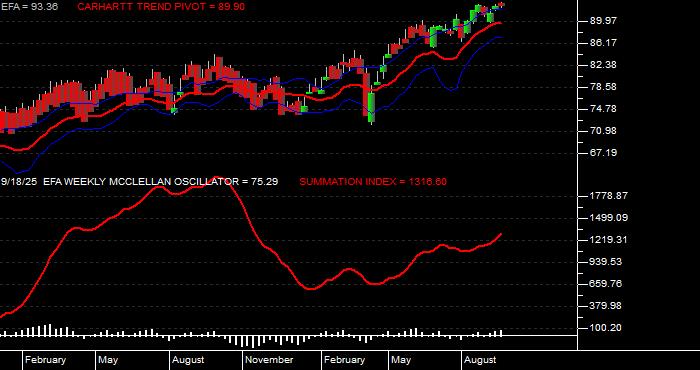Click the tall green candle at the April low
The width and height of the screenshot is (700, 370).
coord(371,107)
